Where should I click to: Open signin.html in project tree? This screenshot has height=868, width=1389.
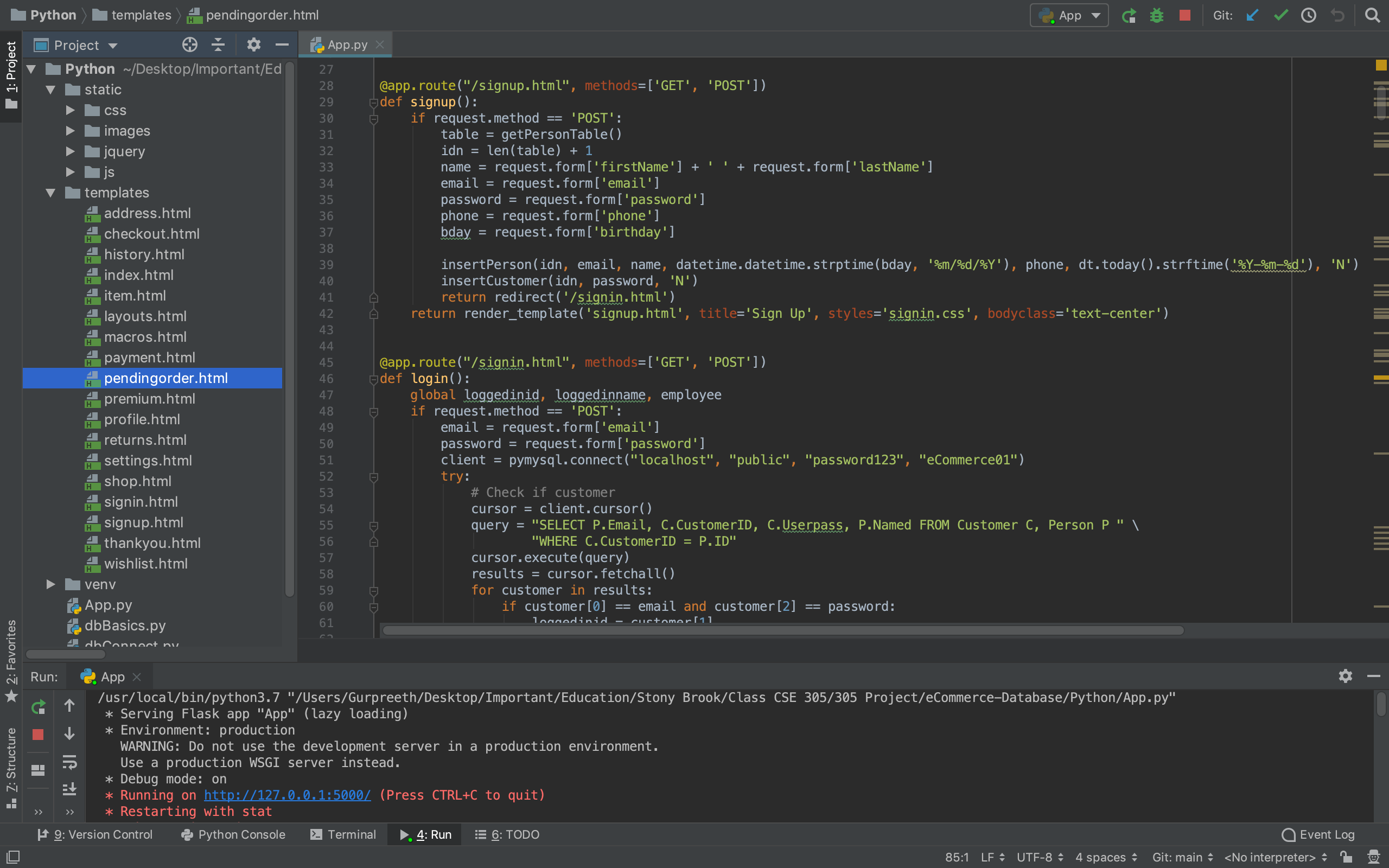141,502
